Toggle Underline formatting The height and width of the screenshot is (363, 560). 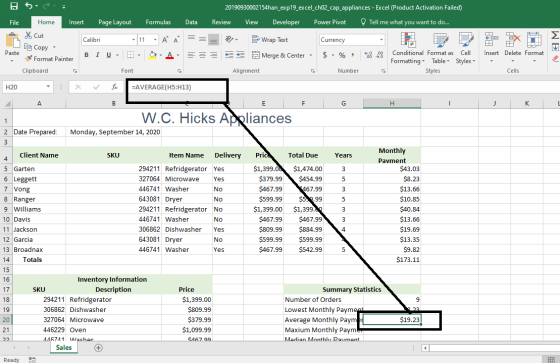point(109,55)
